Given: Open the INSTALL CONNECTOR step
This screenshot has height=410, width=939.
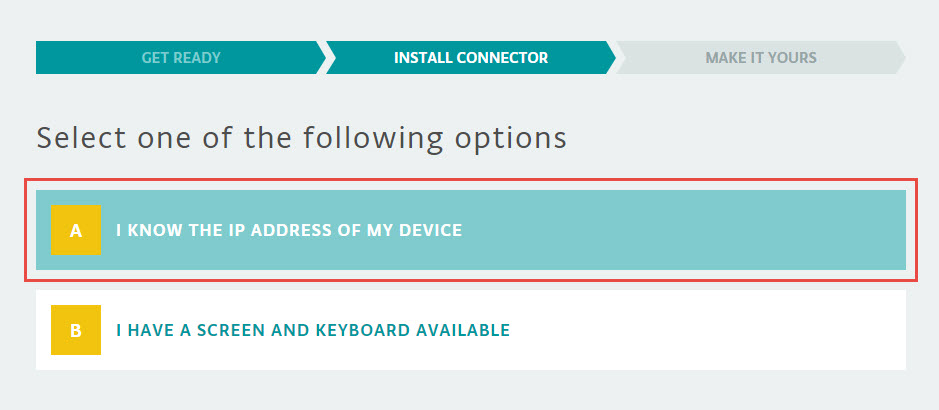Looking at the screenshot, I should [471, 58].
